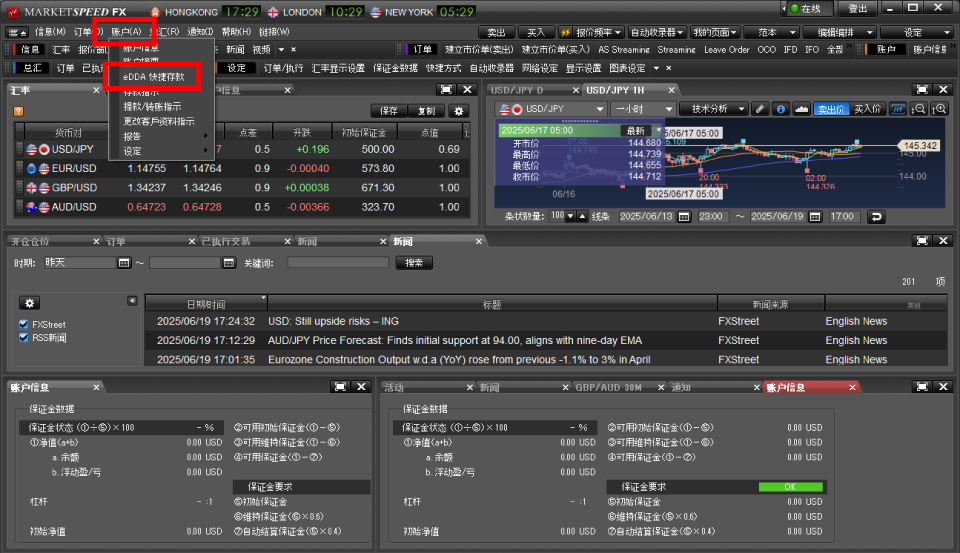
Task: Decrease the 条状数量 bar count arrow
Action: click(x=571, y=216)
